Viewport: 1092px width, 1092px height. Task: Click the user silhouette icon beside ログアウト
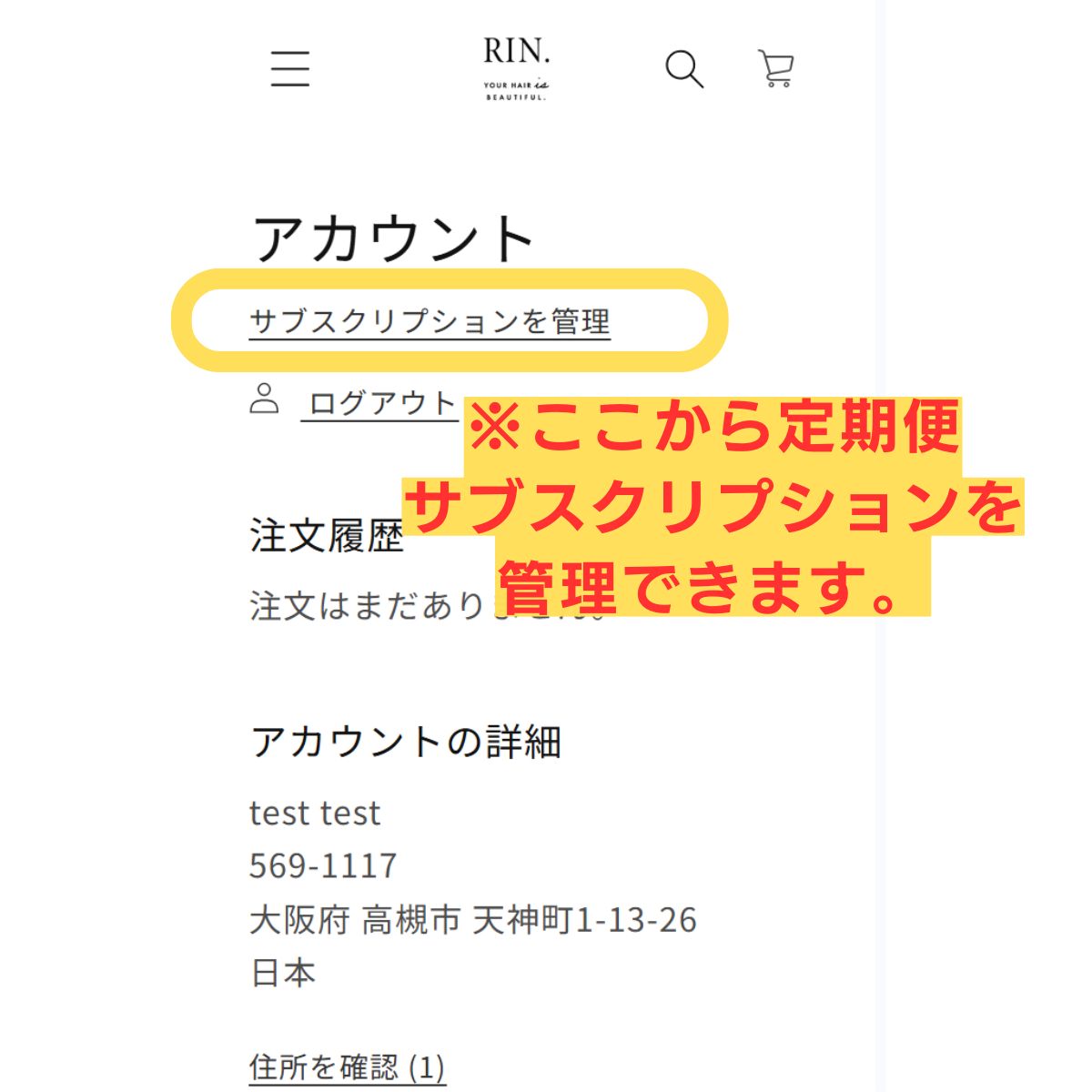[264, 399]
